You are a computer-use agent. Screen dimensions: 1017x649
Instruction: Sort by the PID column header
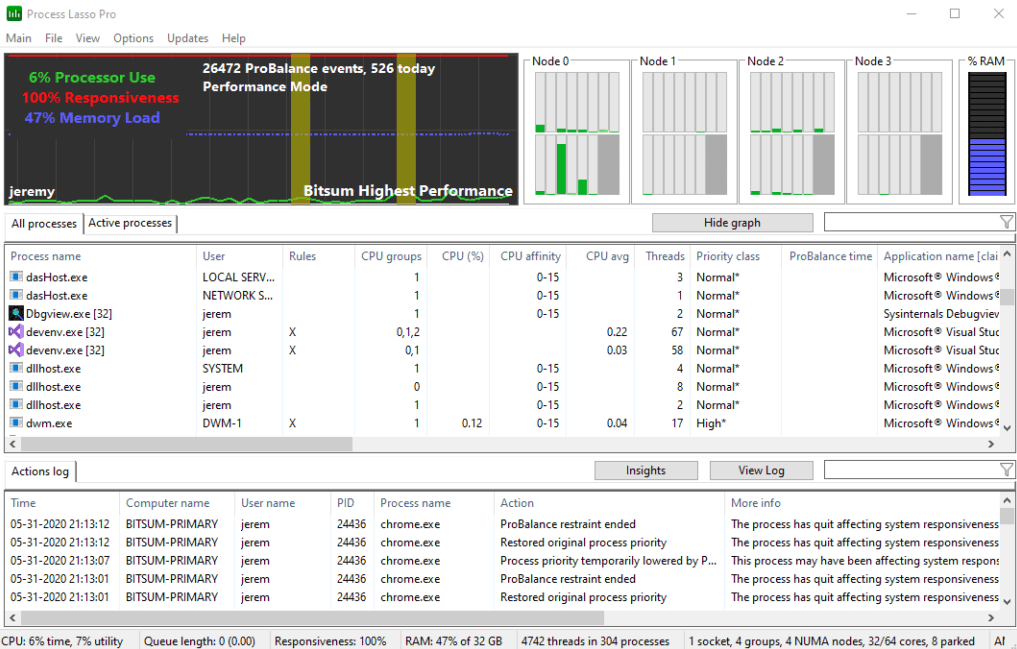coord(352,503)
